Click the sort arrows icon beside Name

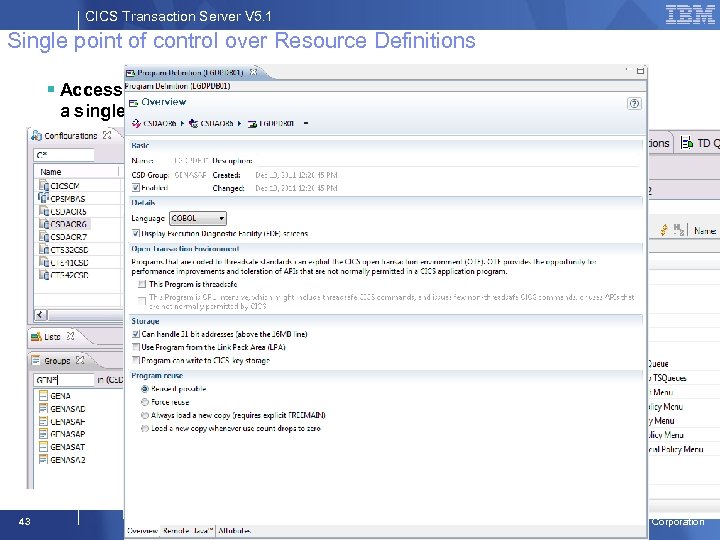664,230
